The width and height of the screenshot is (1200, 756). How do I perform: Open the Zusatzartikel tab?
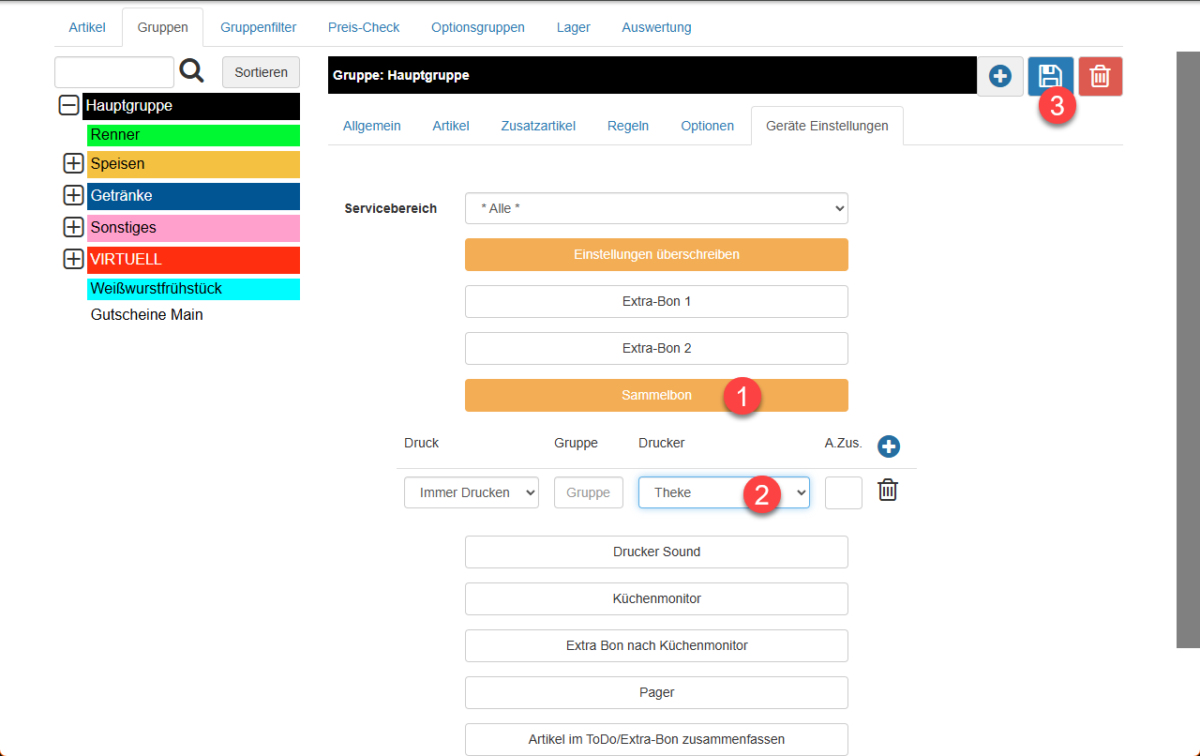(538, 126)
